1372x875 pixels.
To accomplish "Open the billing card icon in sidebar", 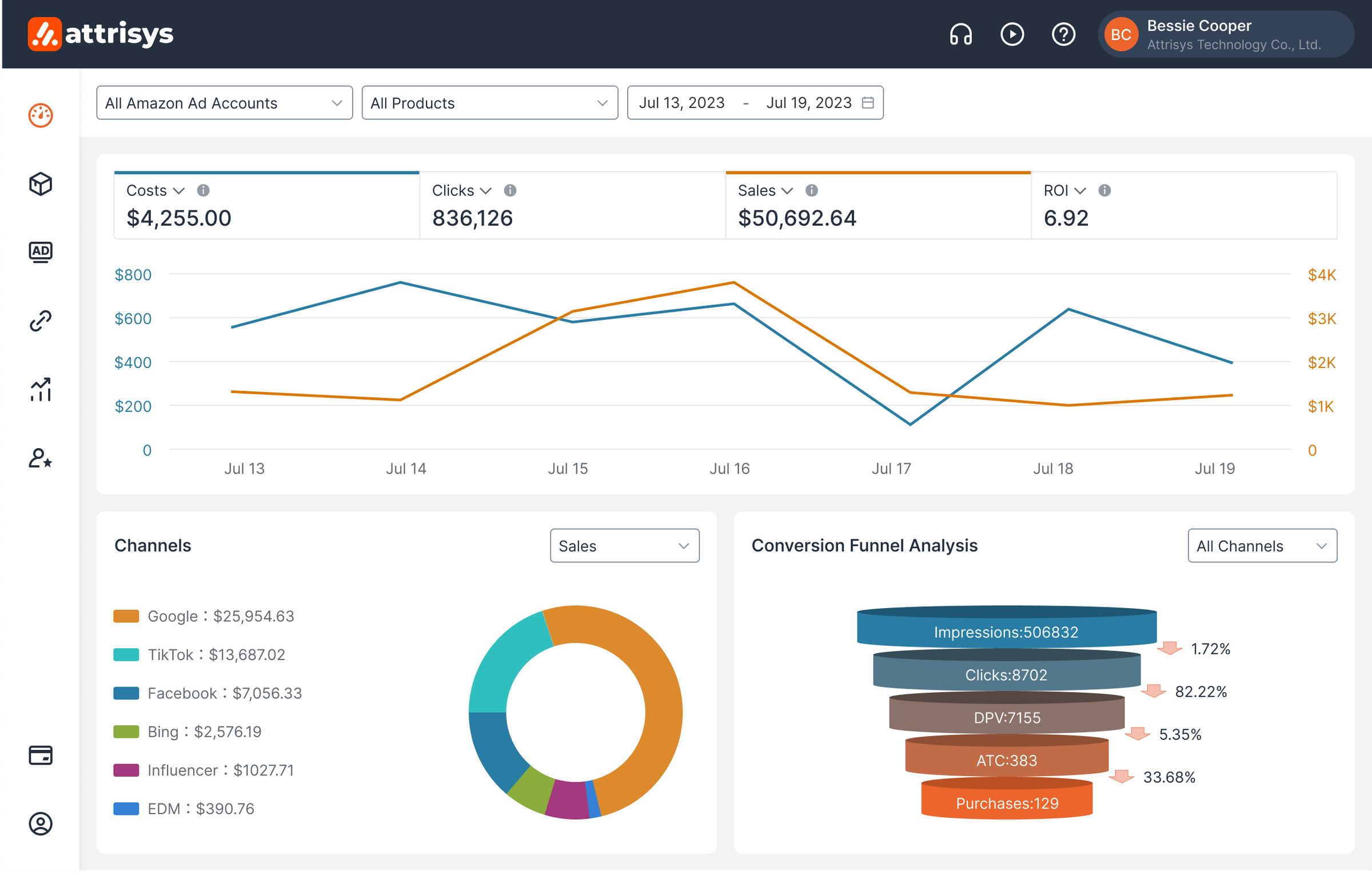I will [41, 756].
